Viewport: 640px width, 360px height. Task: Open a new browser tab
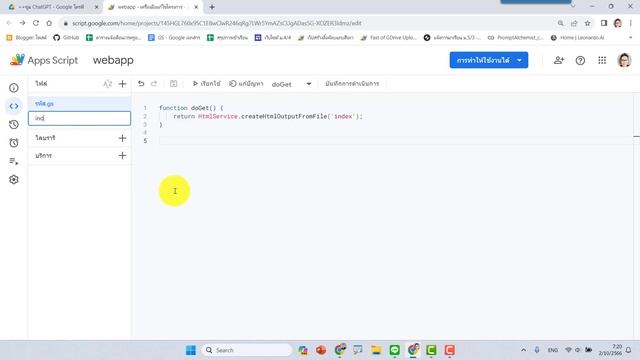point(212,7)
